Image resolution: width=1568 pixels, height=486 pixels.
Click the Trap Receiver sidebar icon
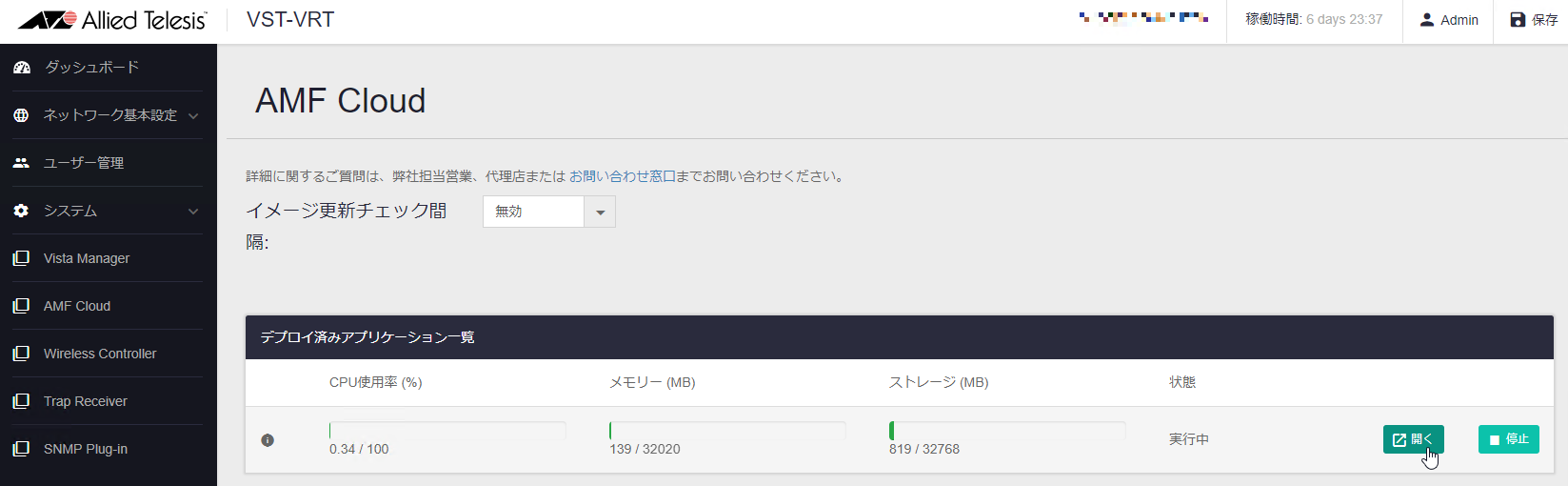click(21, 401)
